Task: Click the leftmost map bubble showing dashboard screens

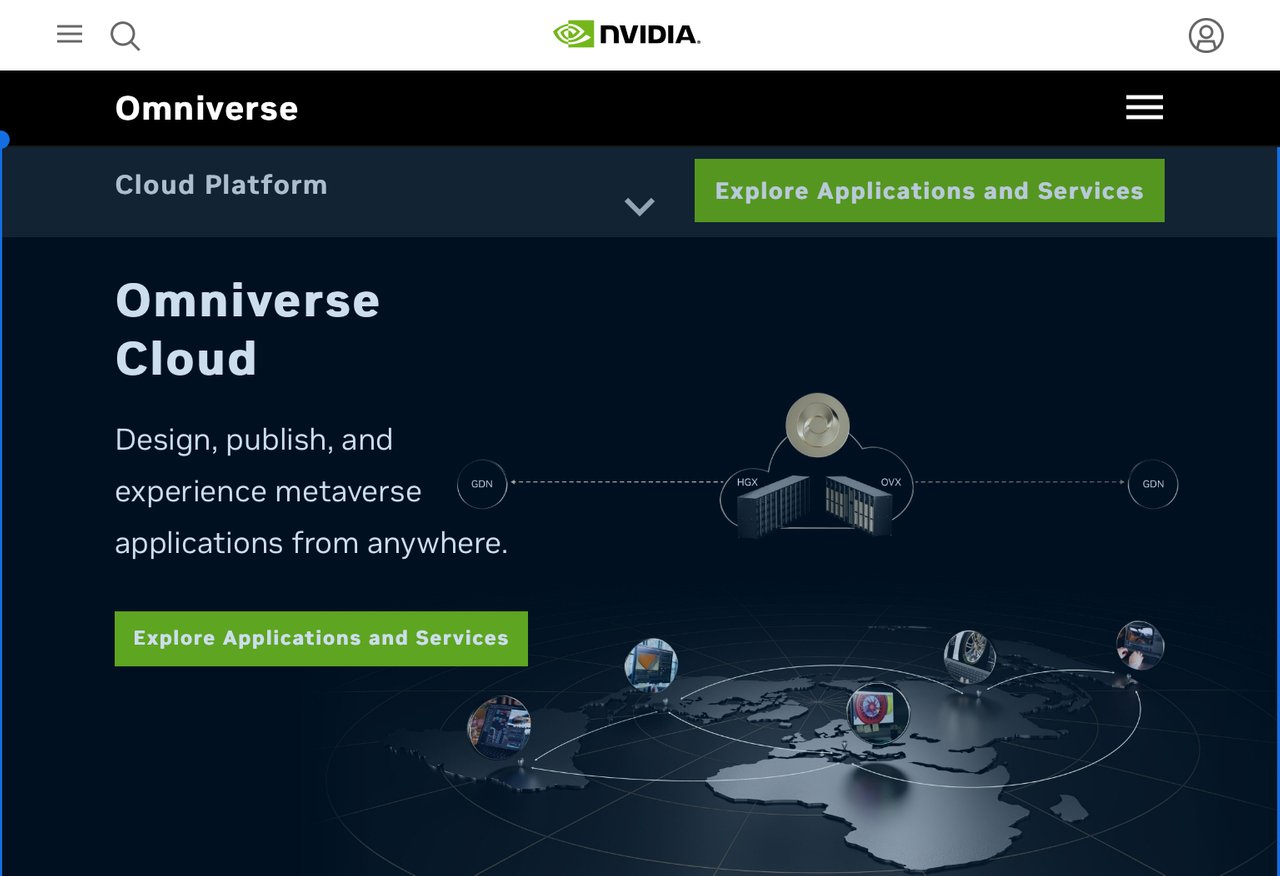Action: click(499, 728)
